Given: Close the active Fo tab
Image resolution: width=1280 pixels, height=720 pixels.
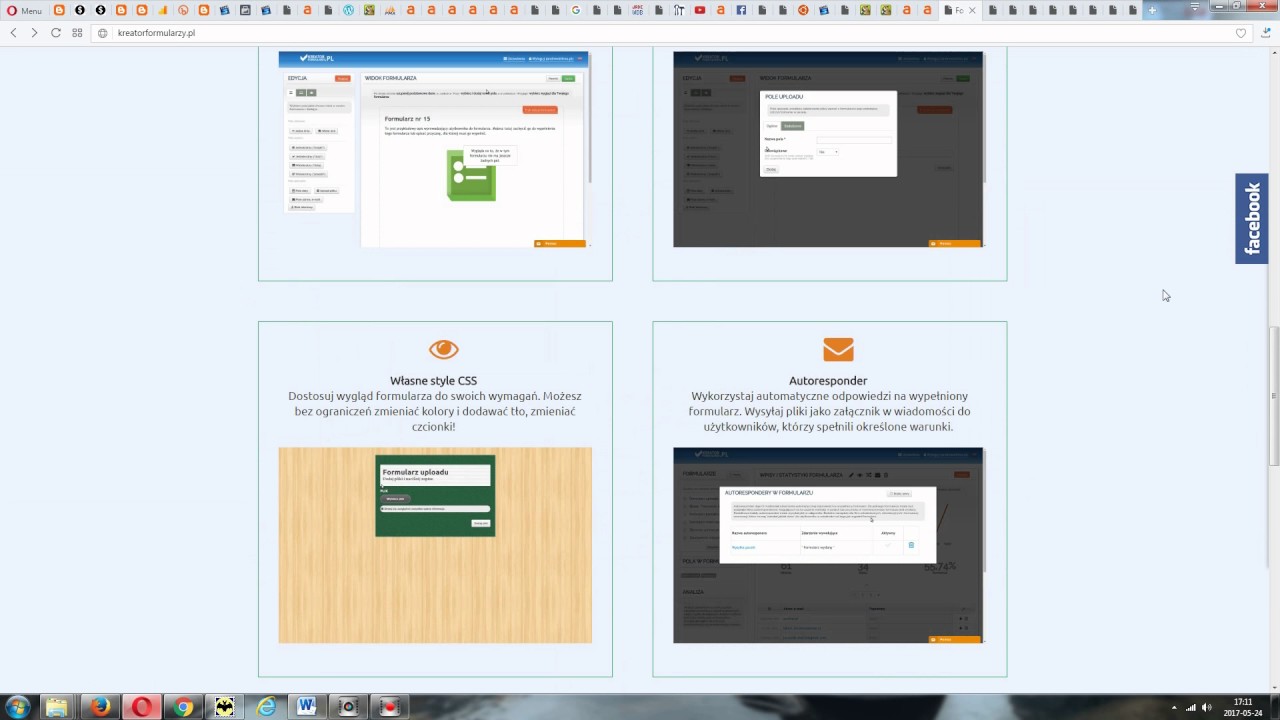Looking at the screenshot, I should (972, 10).
